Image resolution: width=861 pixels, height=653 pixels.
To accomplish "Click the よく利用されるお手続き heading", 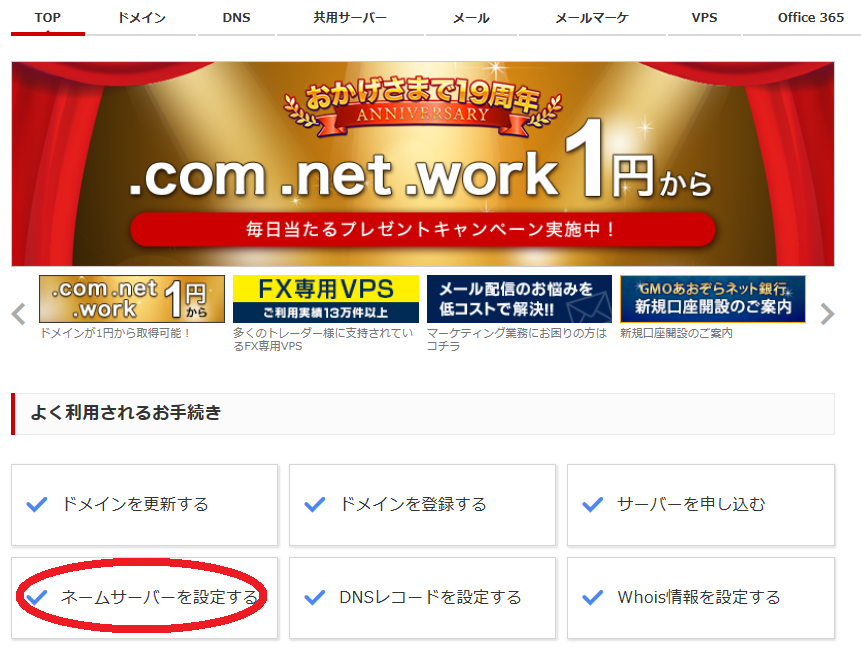I will pyautogui.click(x=126, y=412).
